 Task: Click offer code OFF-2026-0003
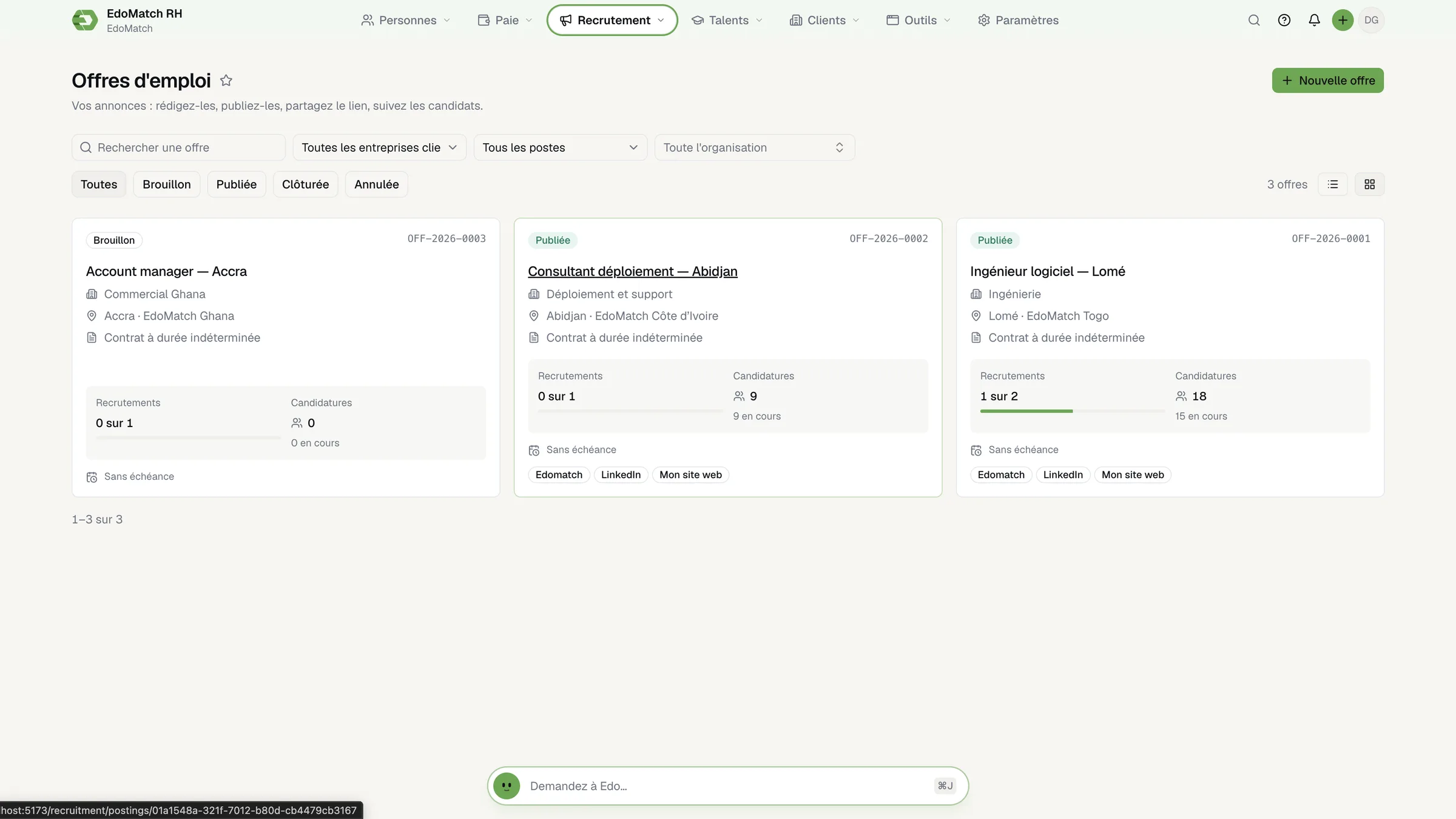coord(447,238)
